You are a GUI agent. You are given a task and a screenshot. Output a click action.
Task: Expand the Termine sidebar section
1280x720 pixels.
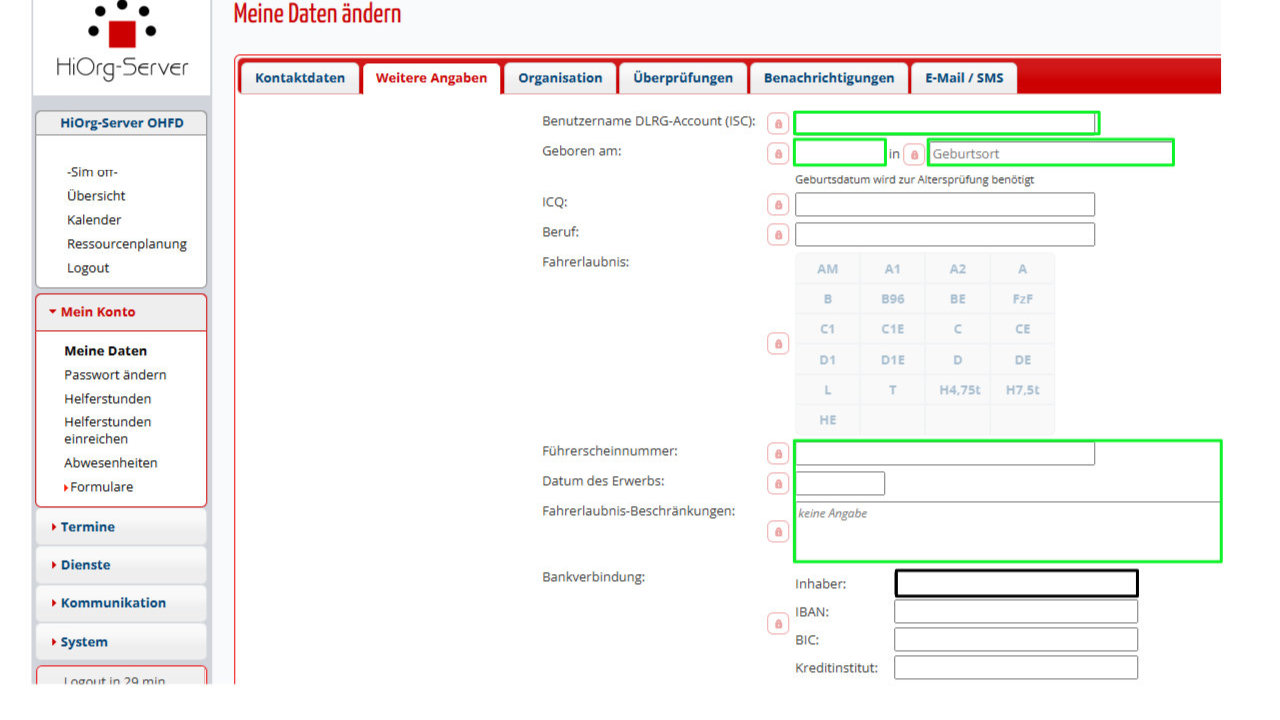tap(88, 527)
